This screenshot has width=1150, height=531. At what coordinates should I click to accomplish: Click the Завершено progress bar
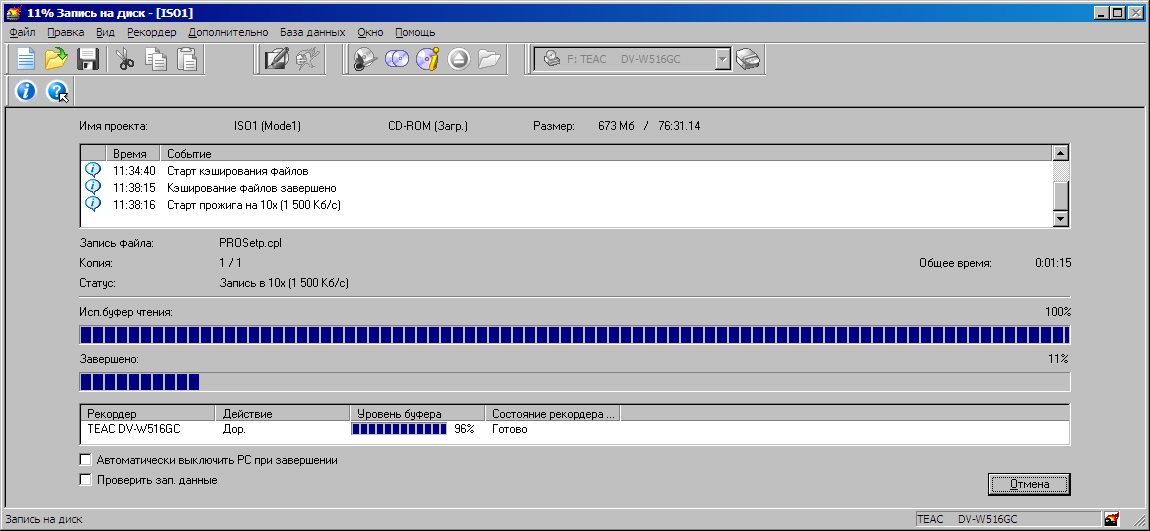[x=574, y=382]
